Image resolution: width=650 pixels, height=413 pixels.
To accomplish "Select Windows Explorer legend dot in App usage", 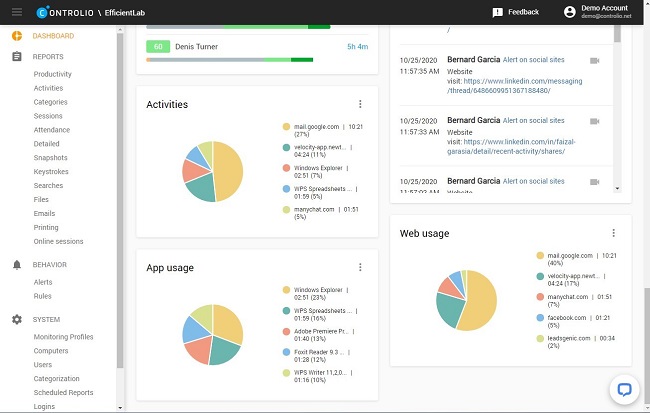I will coord(286,290).
